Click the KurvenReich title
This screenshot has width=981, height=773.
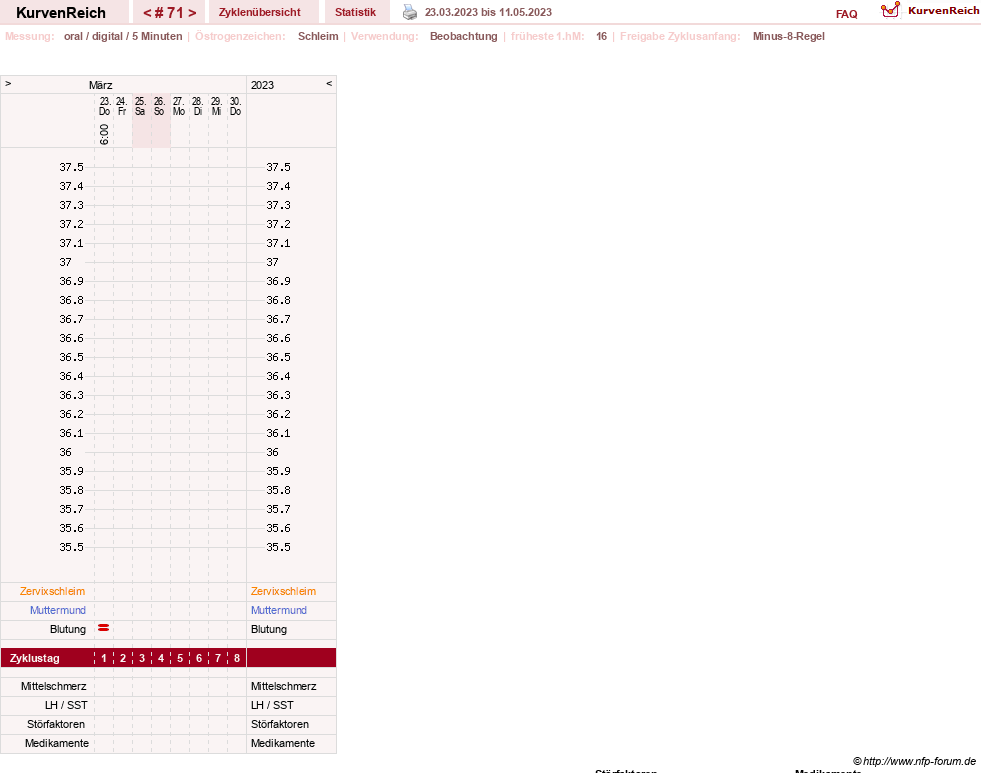(61, 13)
